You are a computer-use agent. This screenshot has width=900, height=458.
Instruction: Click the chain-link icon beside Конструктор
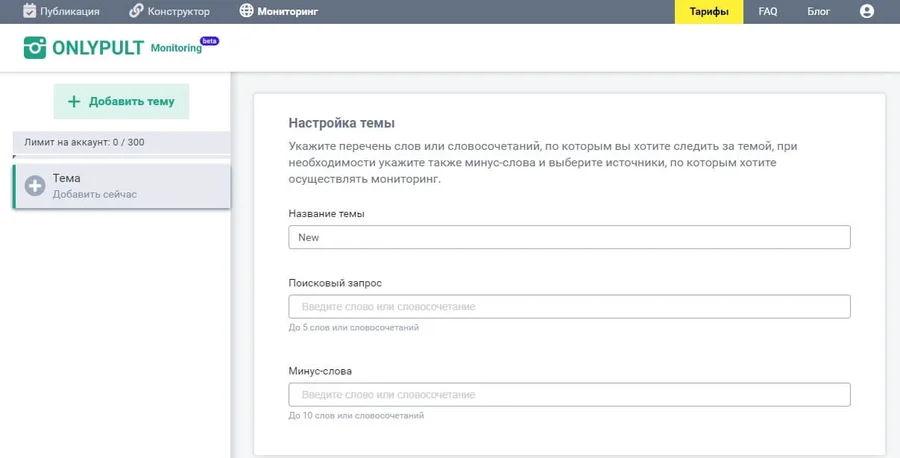137,12
